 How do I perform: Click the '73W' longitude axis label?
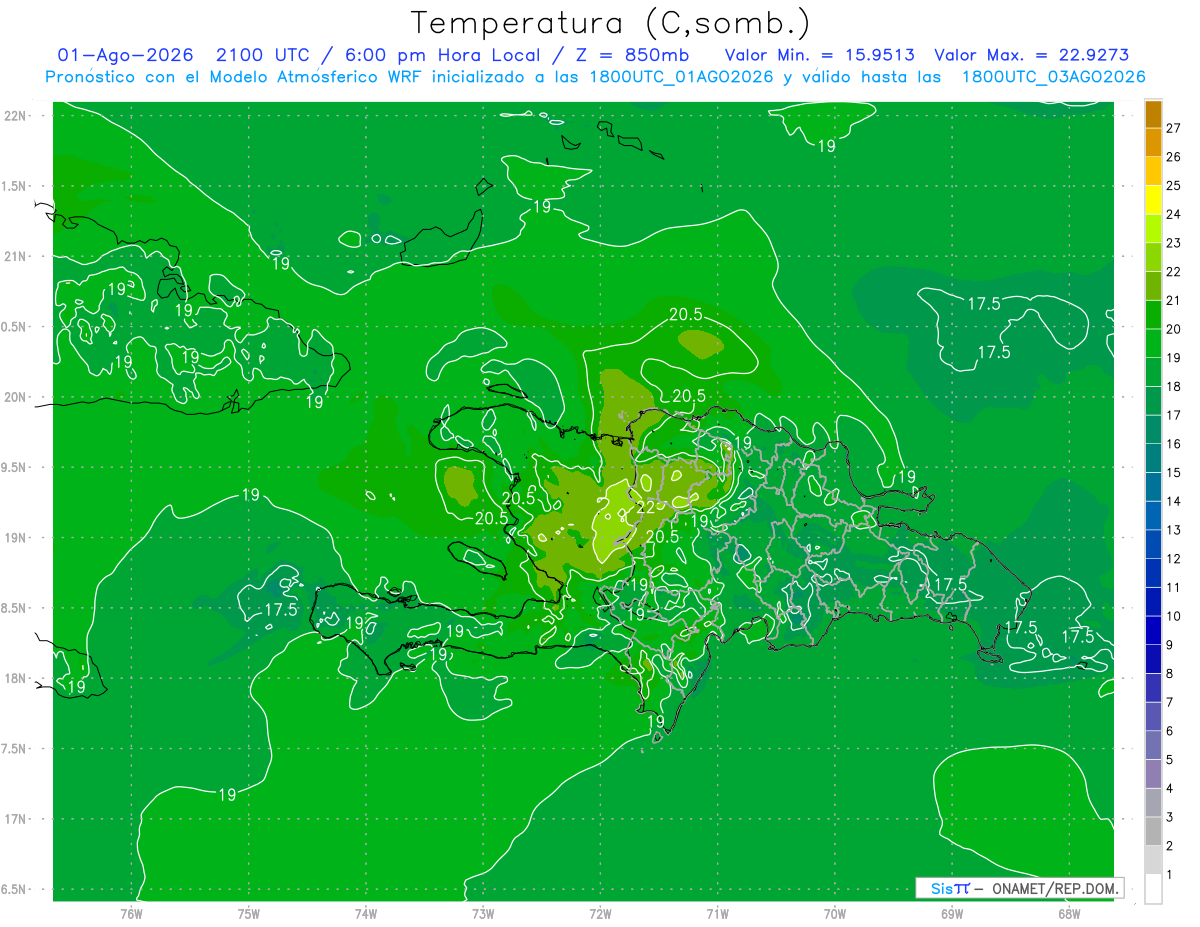pyautogui.click(x=483, y=913)
